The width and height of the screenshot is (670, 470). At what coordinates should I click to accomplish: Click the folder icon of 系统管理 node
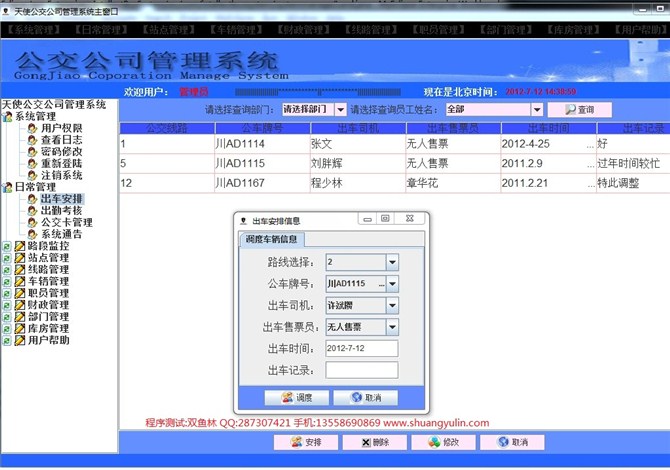point(7,116)
